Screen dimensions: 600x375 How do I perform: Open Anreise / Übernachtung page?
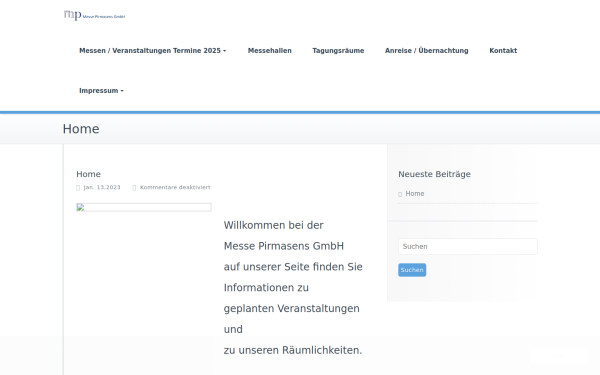[x=426, y=51]
